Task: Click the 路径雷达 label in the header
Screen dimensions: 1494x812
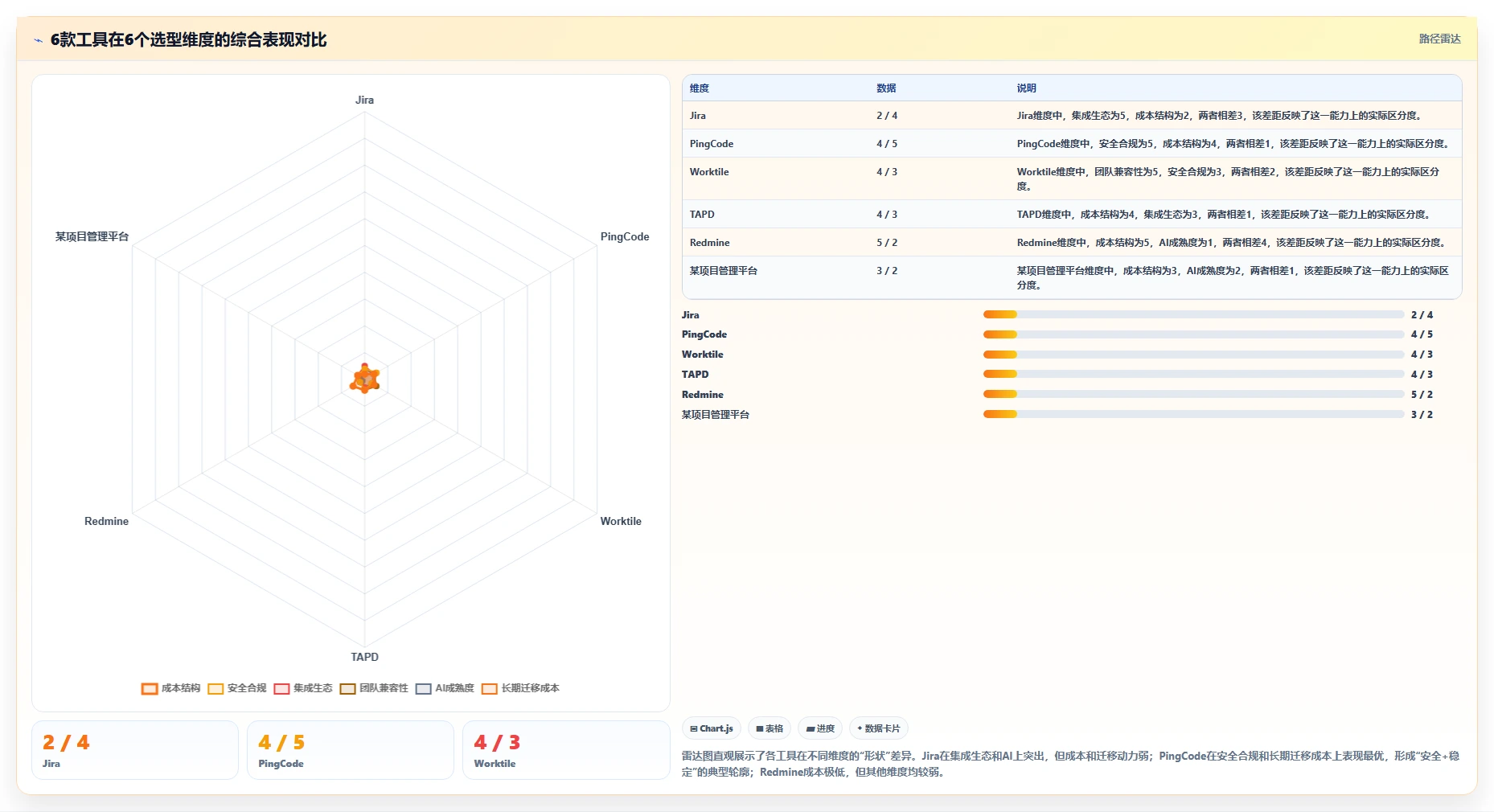Action: coord(1439,39)
